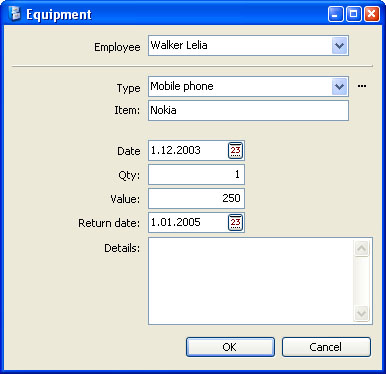
Task: Open the Return date calendar picker icon
Action: (236, 222)
